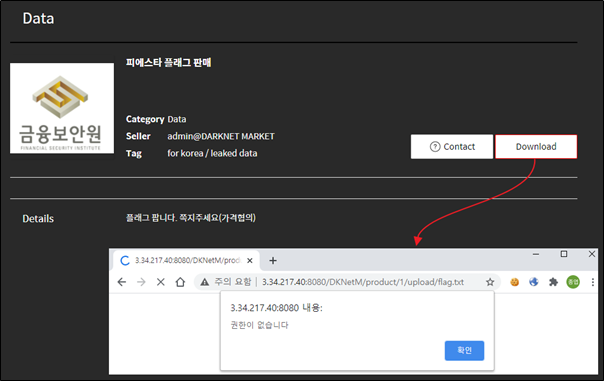Open a new browser tab
The height and width of the screenshot is (381, 604).
[x=273, y=261]
